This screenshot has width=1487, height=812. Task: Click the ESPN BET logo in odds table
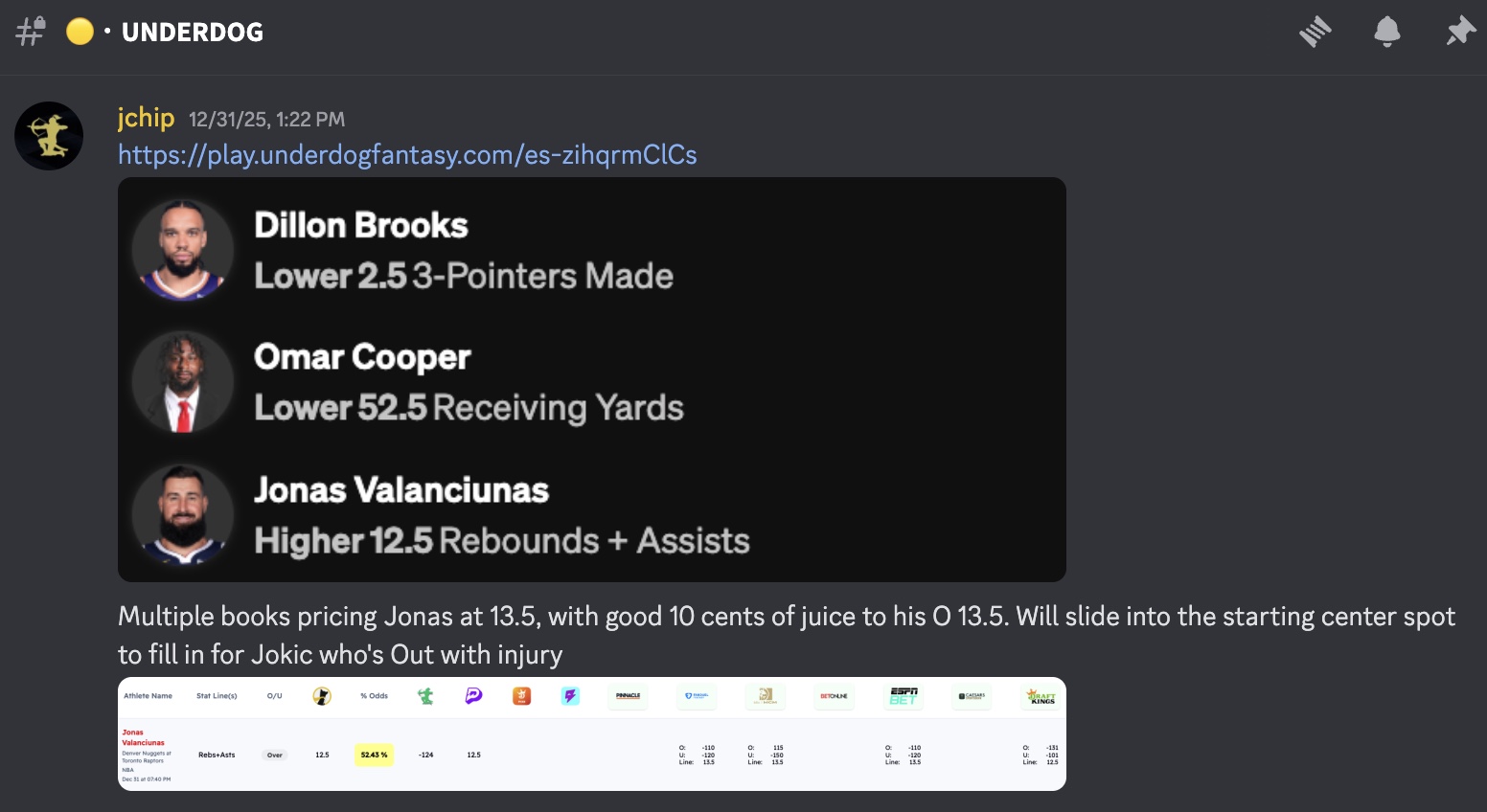click(x=903, y=696)
